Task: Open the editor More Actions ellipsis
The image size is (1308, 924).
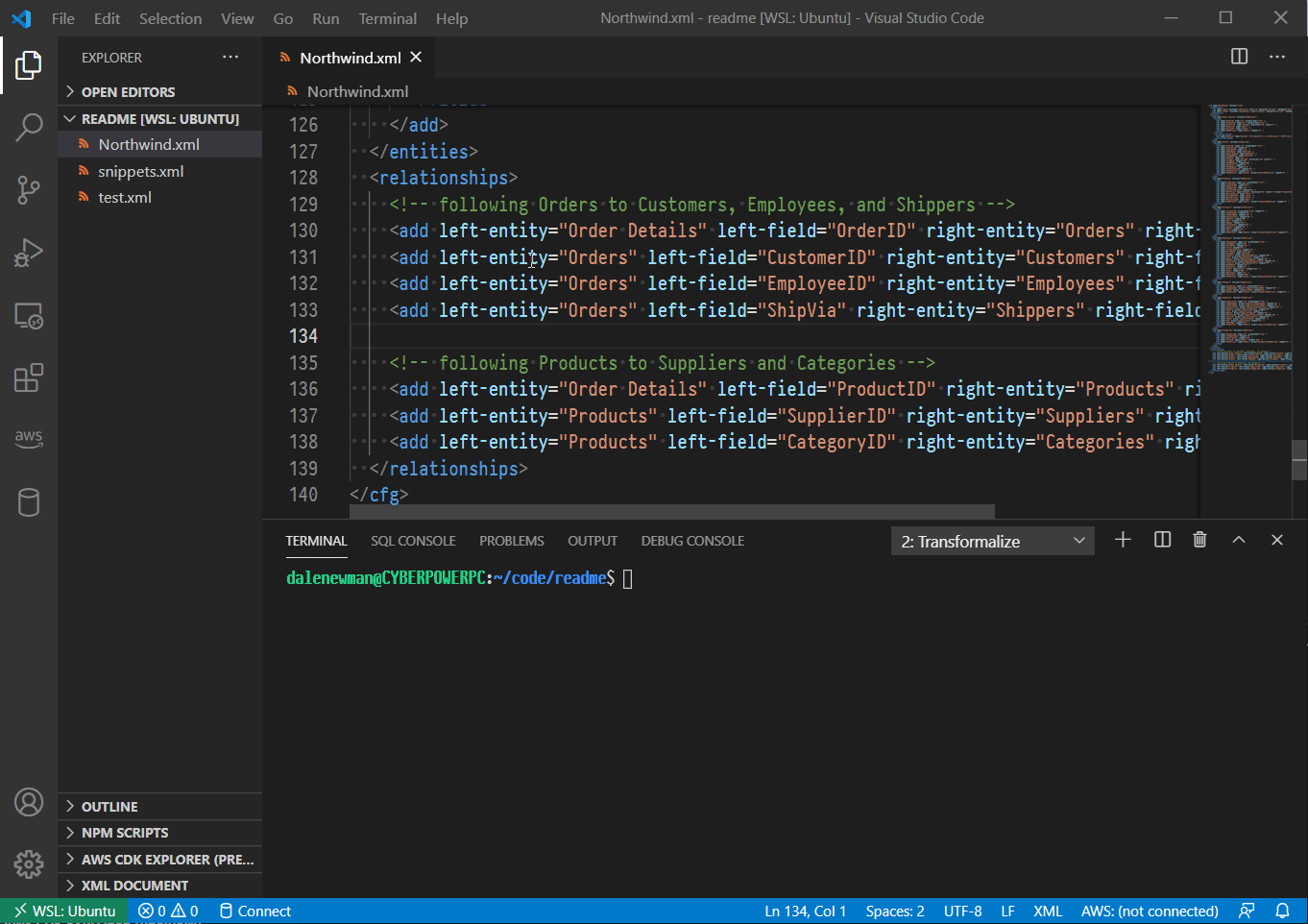Action: pos(1277,57)
